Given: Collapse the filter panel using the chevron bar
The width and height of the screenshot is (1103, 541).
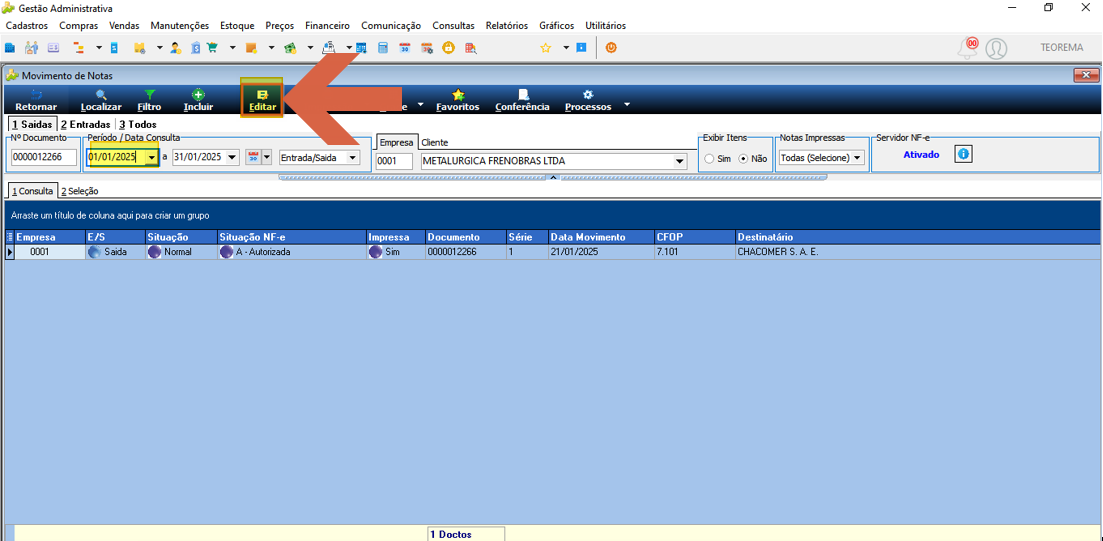Looking at the screenshot, I should (553, 177).
